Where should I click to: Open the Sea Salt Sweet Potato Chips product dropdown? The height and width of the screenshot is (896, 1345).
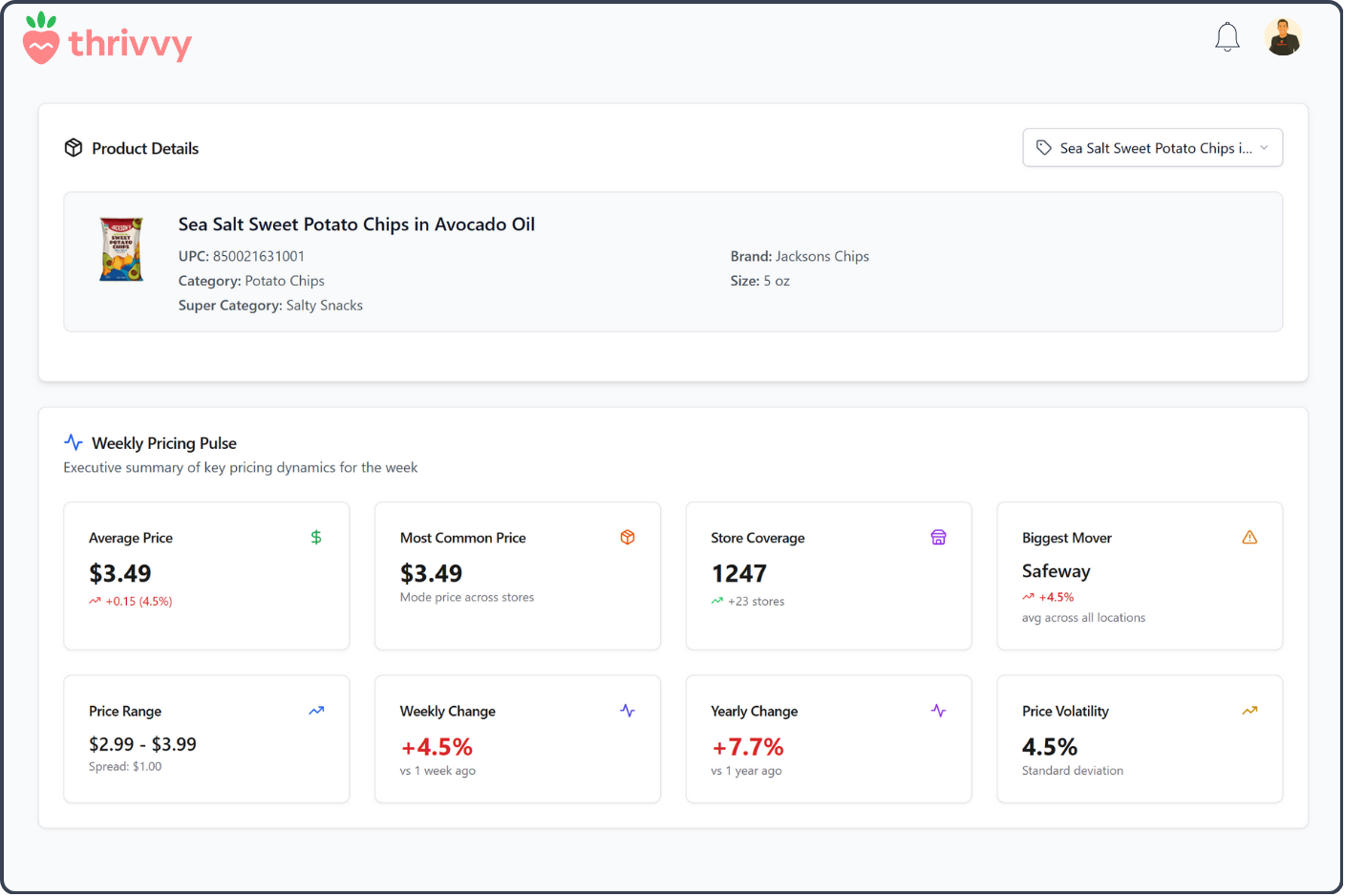pyautogui.click(x=1151, y=147)
